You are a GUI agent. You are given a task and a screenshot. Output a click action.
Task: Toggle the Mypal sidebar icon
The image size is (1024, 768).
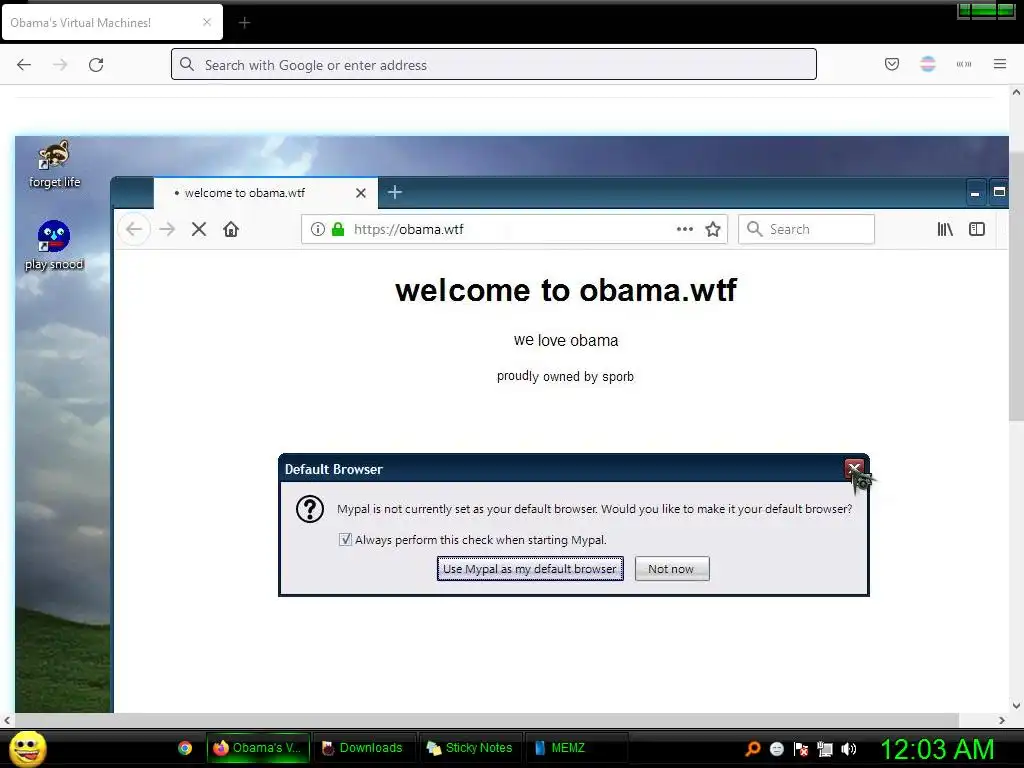[977, 229]
